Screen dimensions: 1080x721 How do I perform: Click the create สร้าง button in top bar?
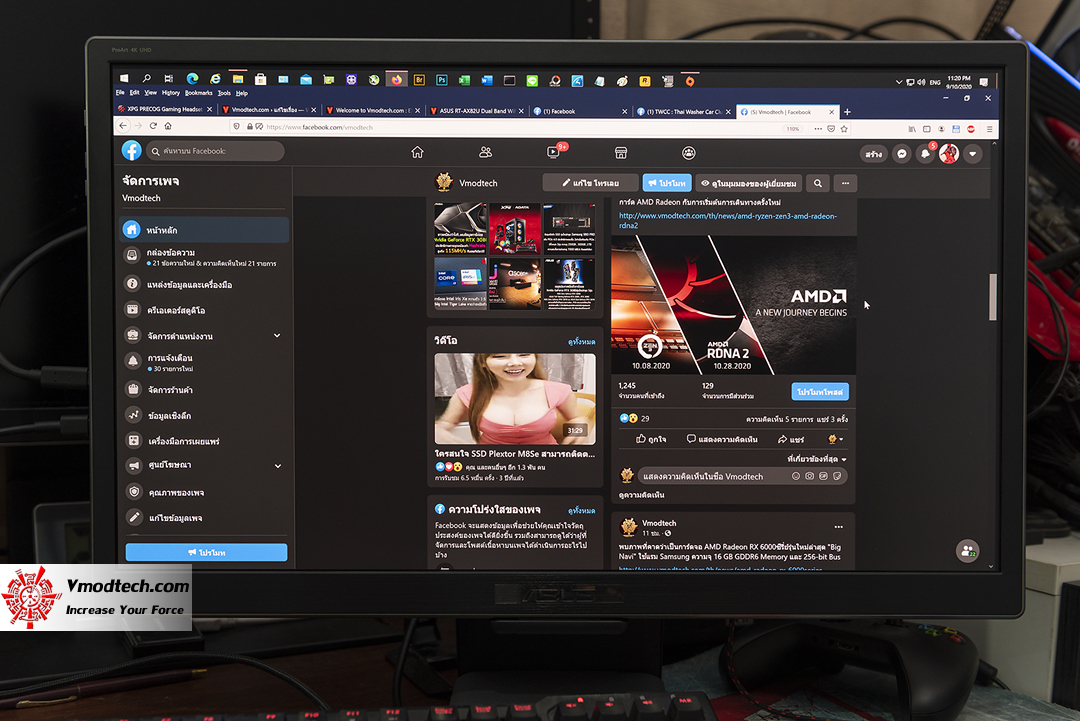(x=873, y=154)
